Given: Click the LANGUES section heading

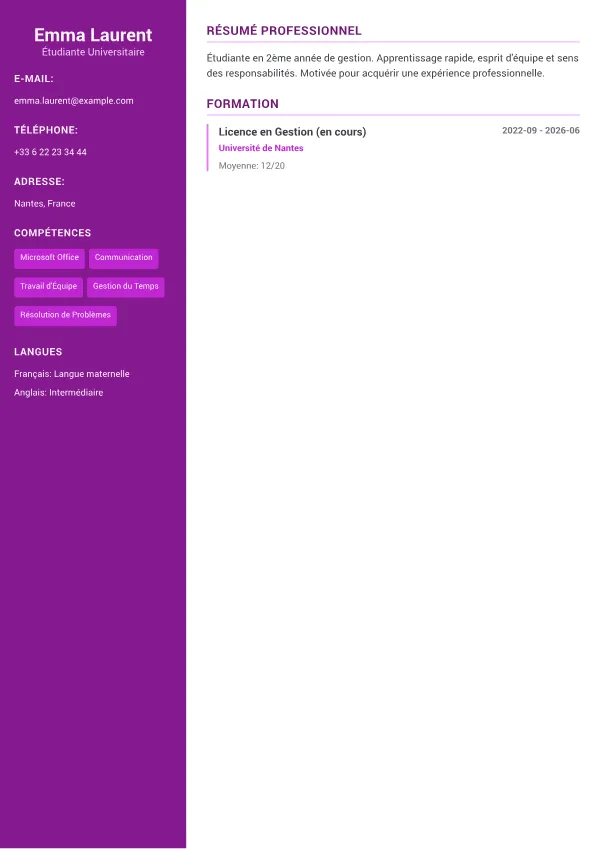Looking at the screenshot, I should click(x=38, y=352).
